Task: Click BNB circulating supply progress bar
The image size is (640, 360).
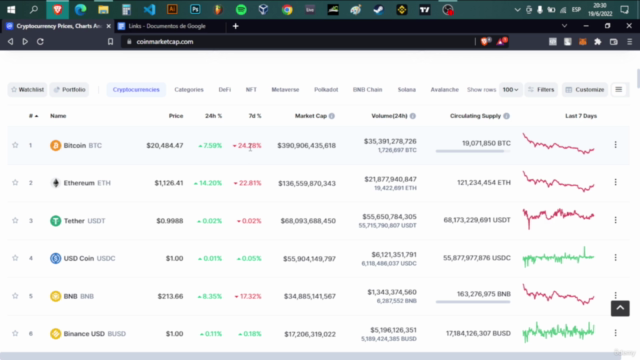Action: pyautogui.click(x=473, y=302)
